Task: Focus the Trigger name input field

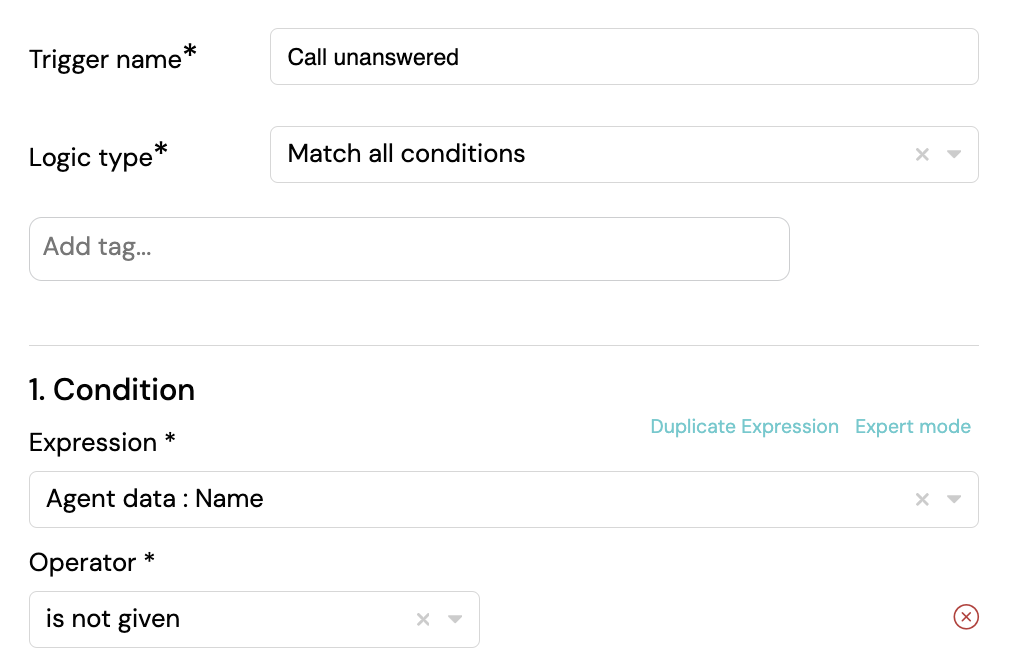Action: pos(623,57)
